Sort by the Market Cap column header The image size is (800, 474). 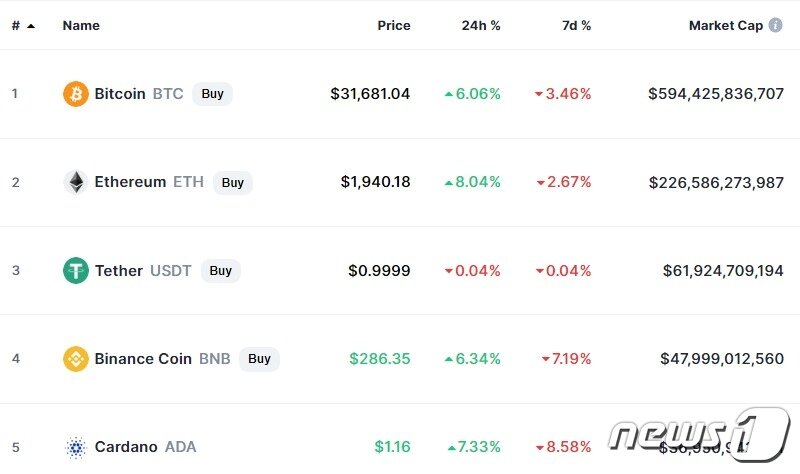click(x=726, y=26)
